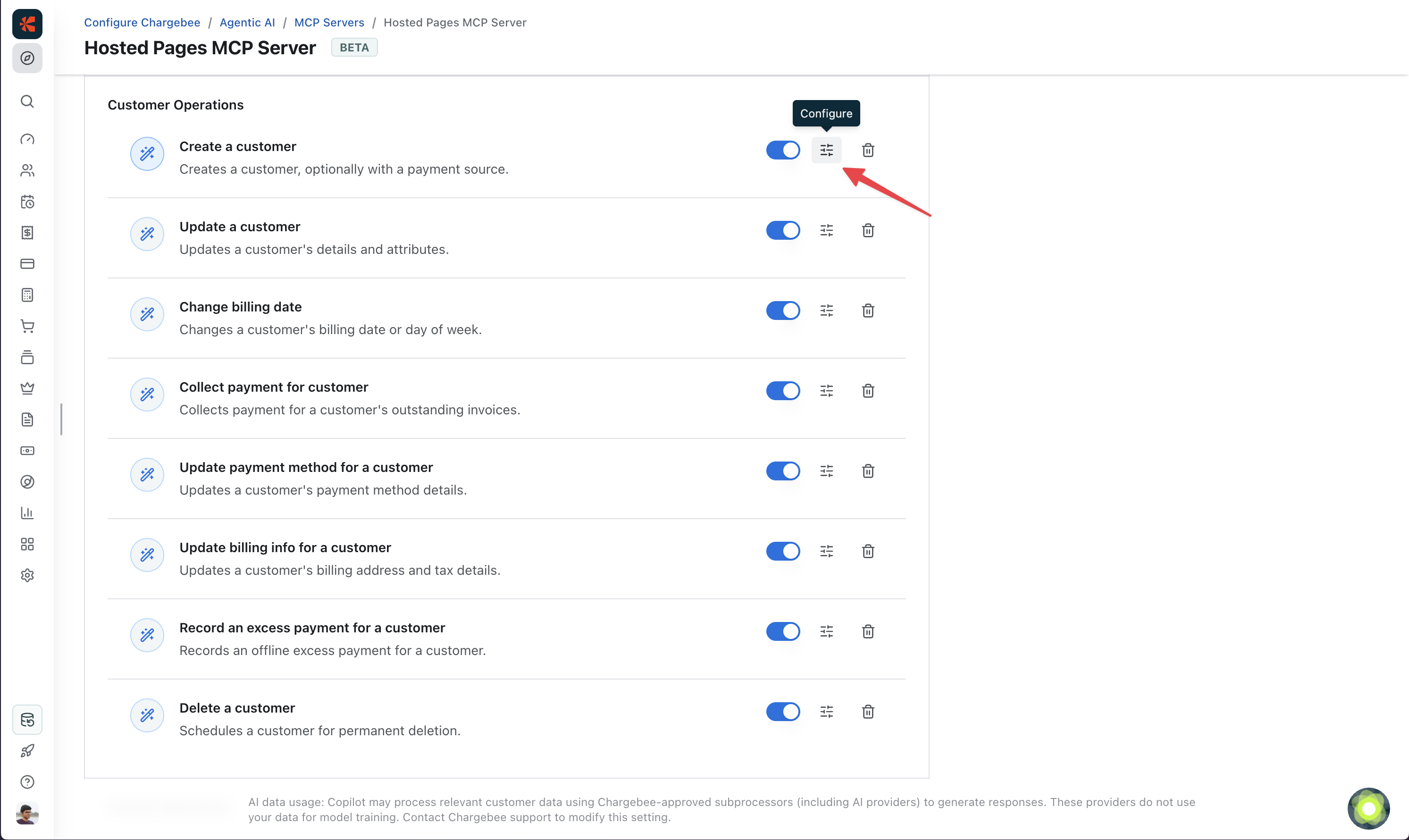Configure the Create a customer tool
This screenshot has height=840, width=1409.
[x=826, y=150]
